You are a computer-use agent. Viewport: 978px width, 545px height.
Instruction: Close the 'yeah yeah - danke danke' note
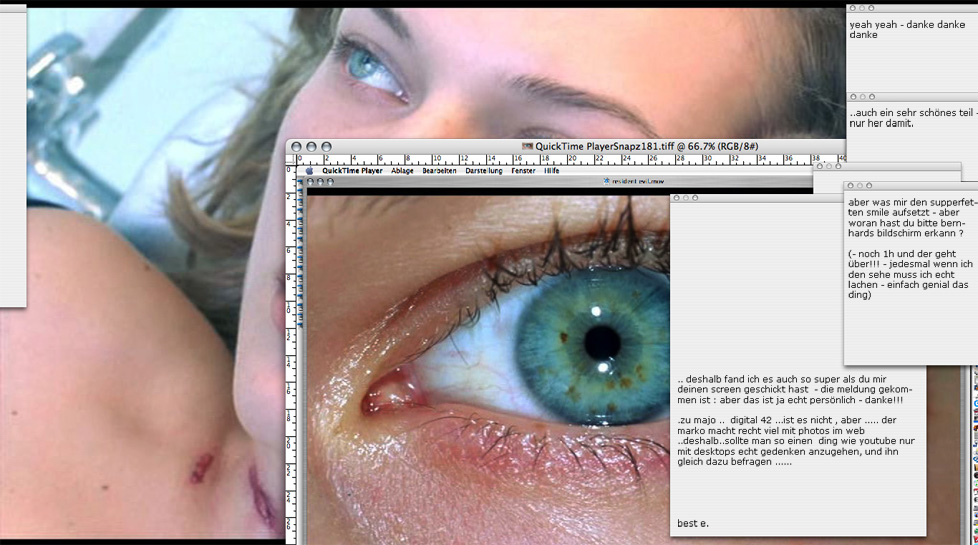(x=852, y=8)
